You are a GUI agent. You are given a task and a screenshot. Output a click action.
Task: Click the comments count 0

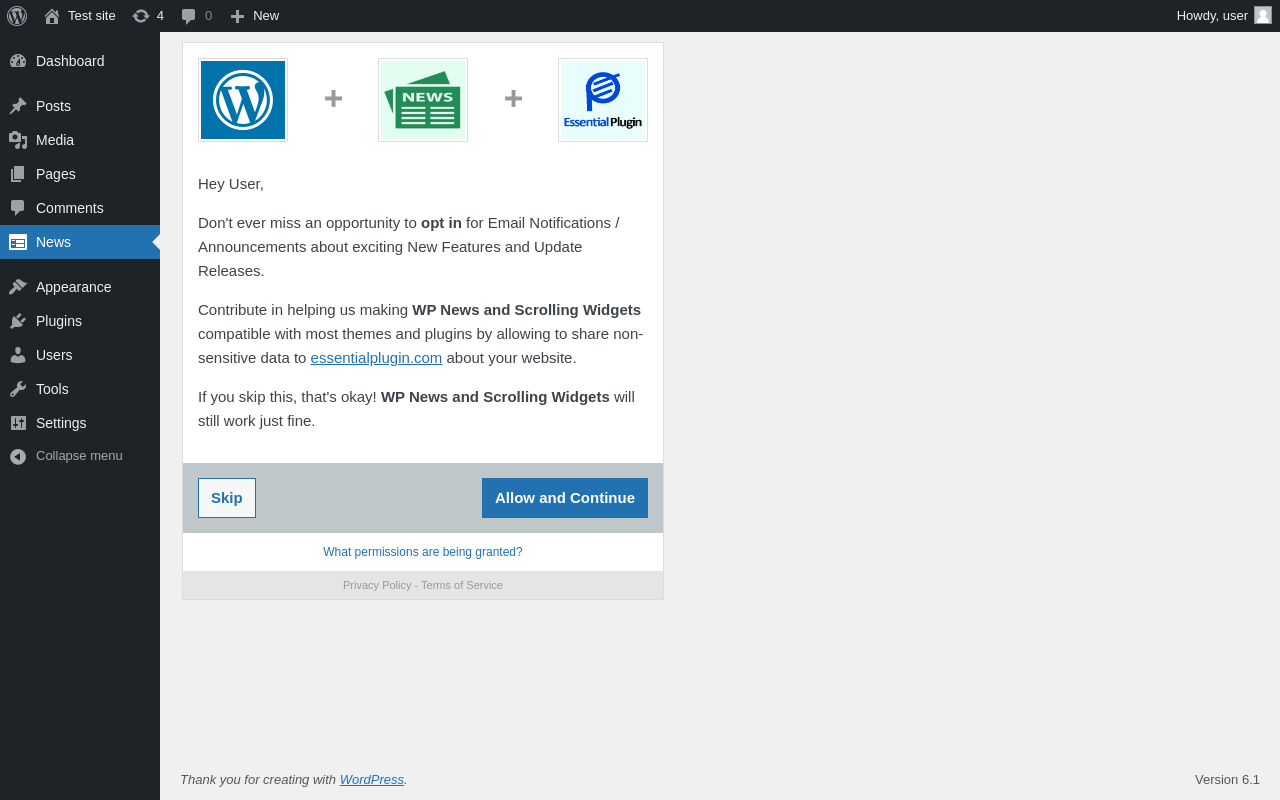[208, 16]
